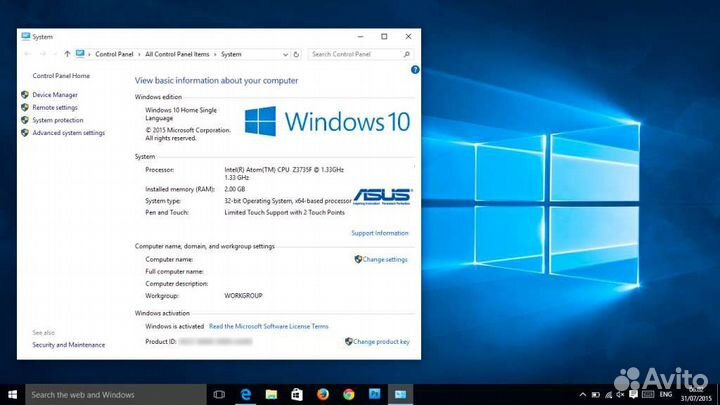Click the shield icon beside System protection
The width and height of the screenshot is (720, 405).
[25, 120]
